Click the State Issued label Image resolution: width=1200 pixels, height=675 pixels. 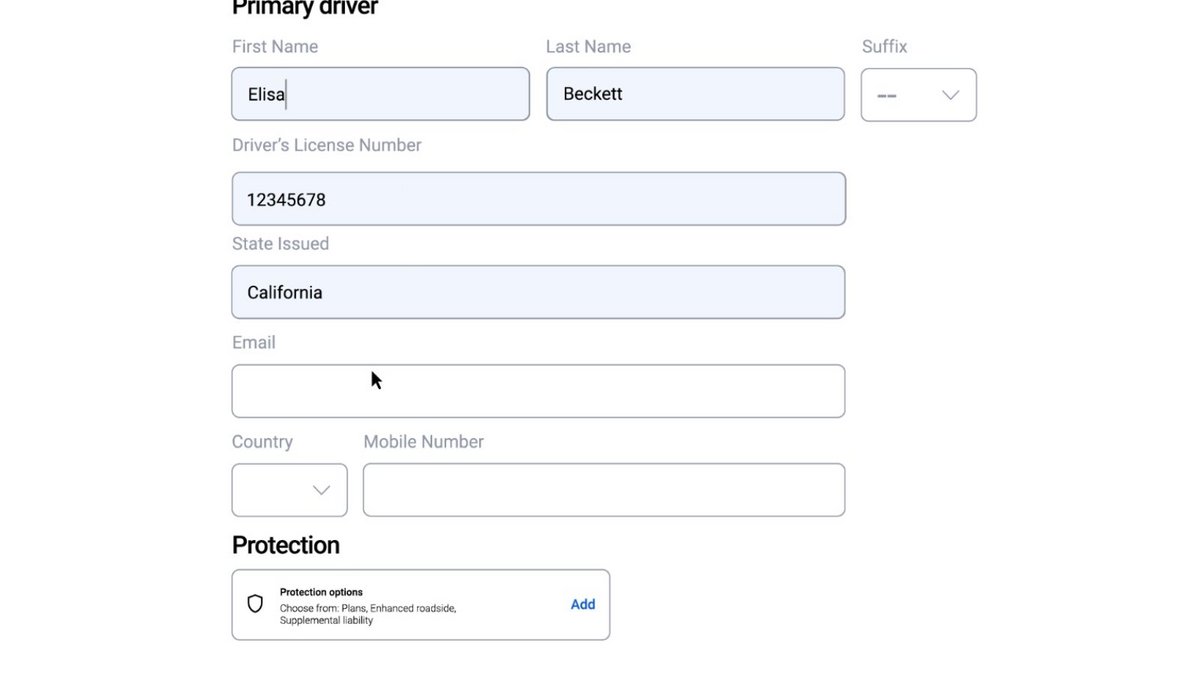coord(280,244)
